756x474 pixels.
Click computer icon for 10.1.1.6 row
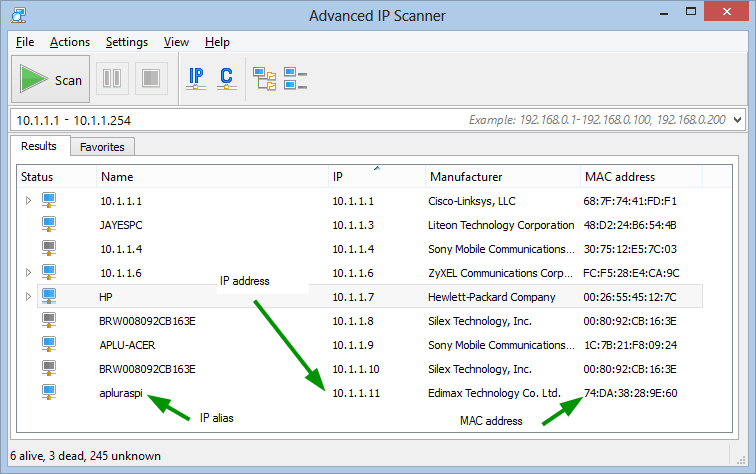(49, 272)
